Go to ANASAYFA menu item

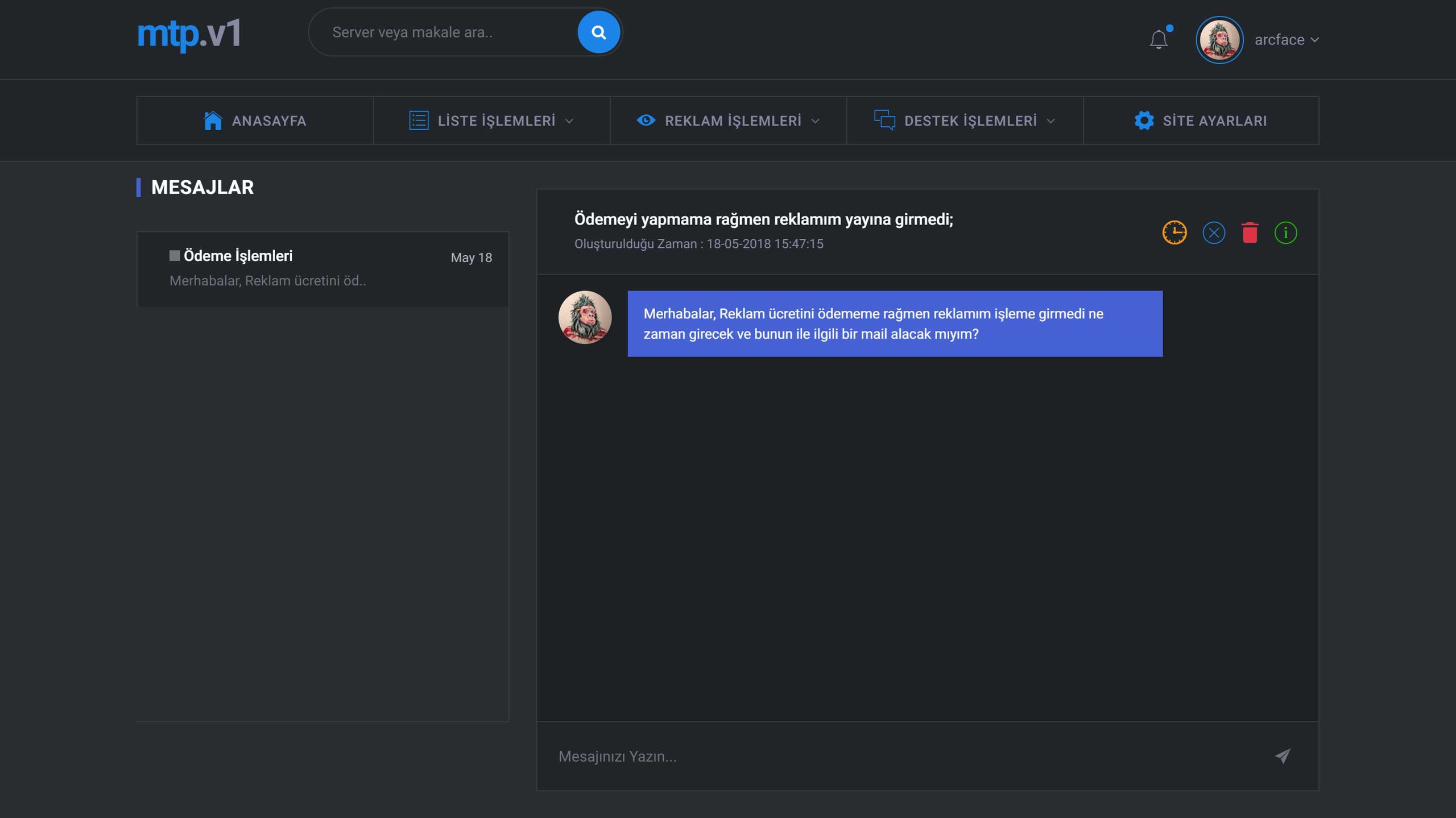pos(255,121)
